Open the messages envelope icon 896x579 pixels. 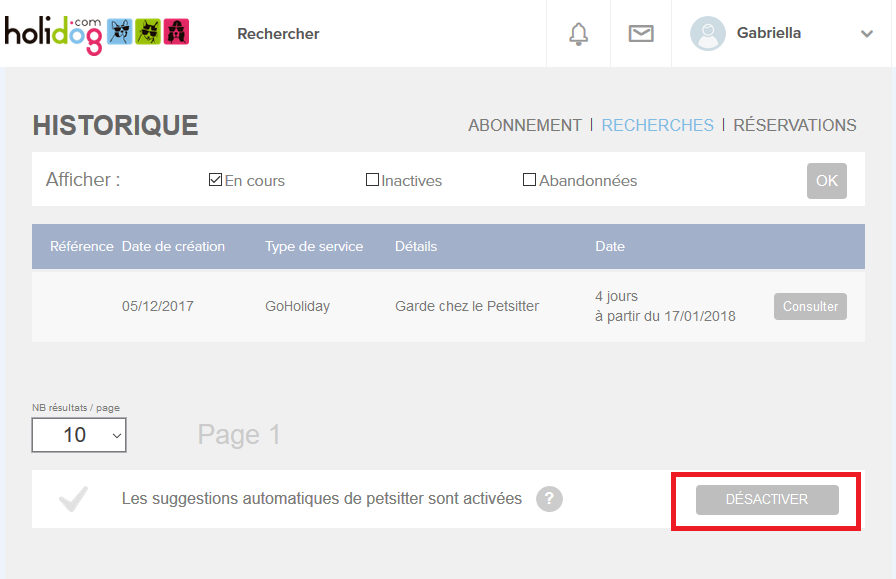tap(640, 34)
